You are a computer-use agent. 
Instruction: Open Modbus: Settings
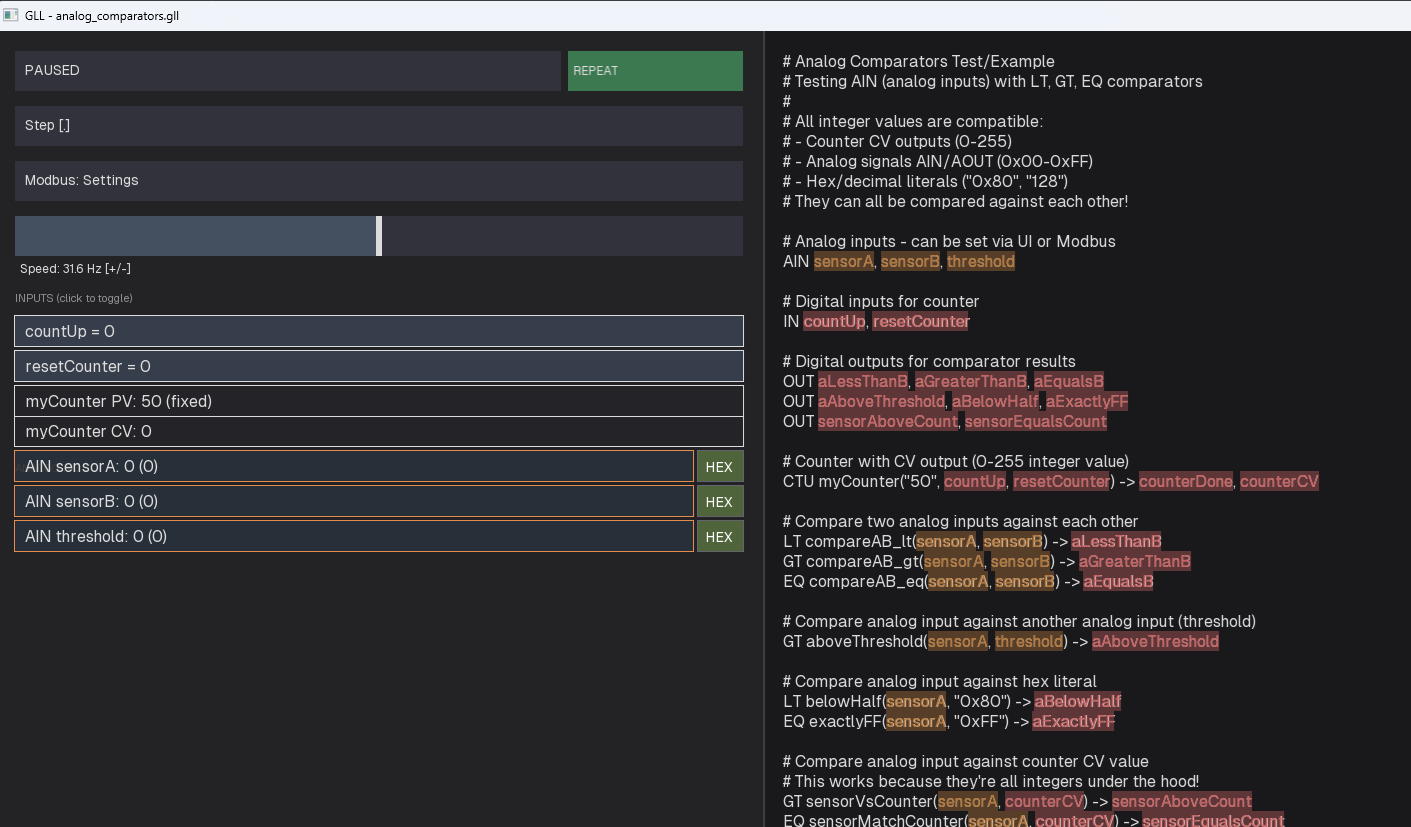tap(378, 181)
